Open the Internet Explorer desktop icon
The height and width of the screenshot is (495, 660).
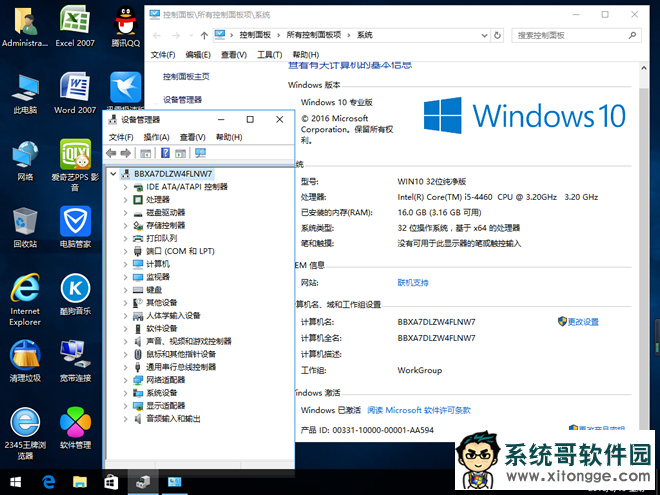point(25,300)
